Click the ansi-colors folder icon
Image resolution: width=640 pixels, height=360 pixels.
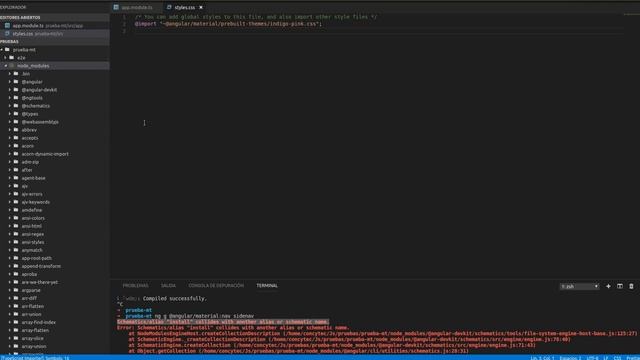coord(16,218)
